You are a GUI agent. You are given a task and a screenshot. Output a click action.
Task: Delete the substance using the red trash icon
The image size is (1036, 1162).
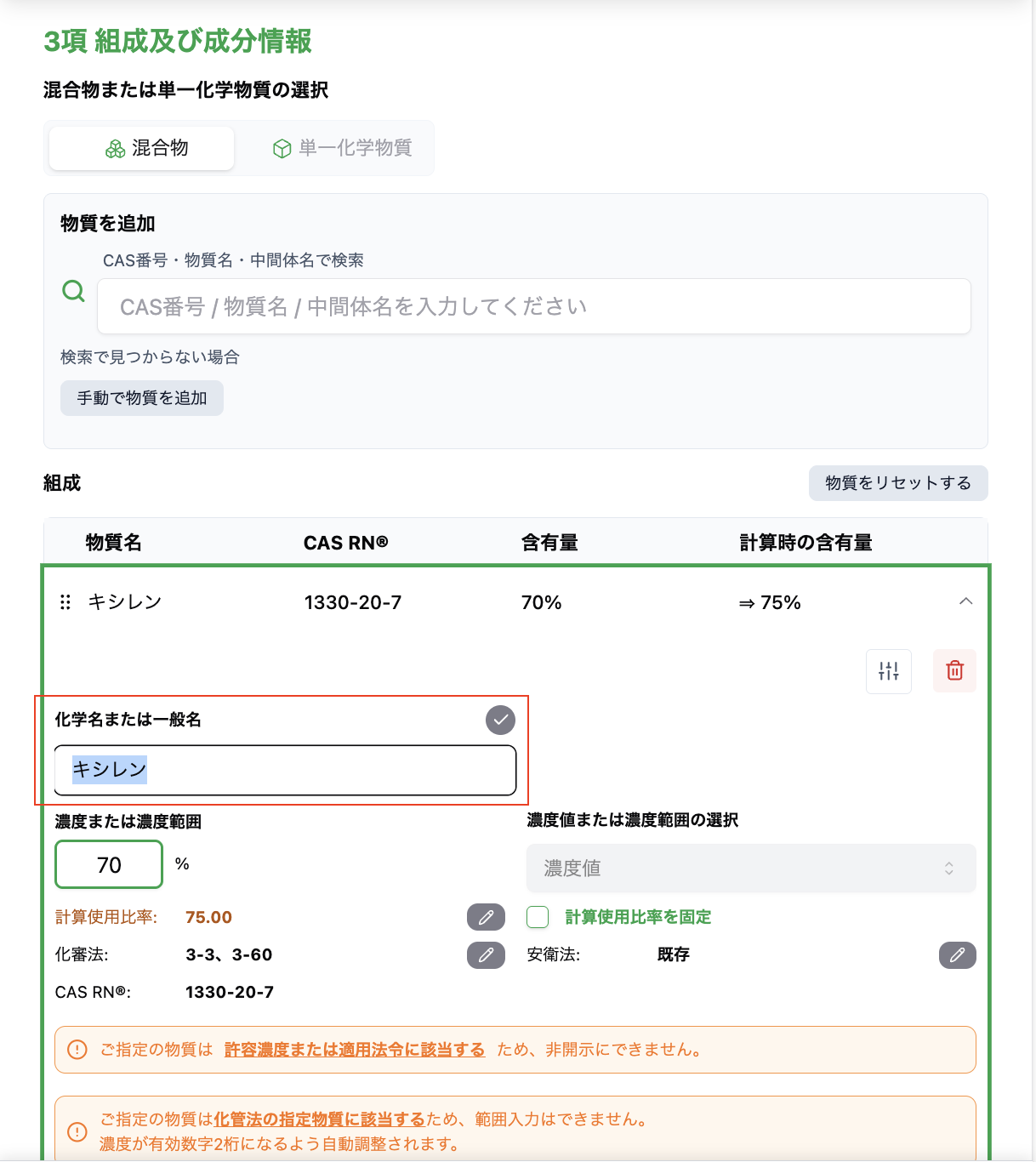954,671
